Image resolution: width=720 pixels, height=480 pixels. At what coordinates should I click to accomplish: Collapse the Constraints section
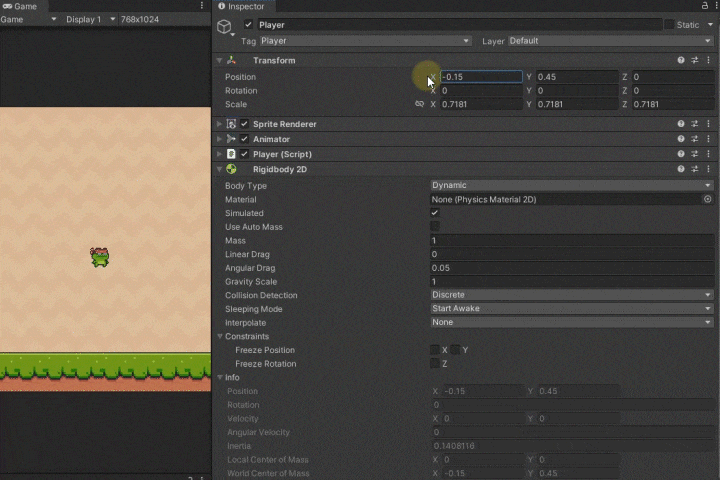[220, 336]
